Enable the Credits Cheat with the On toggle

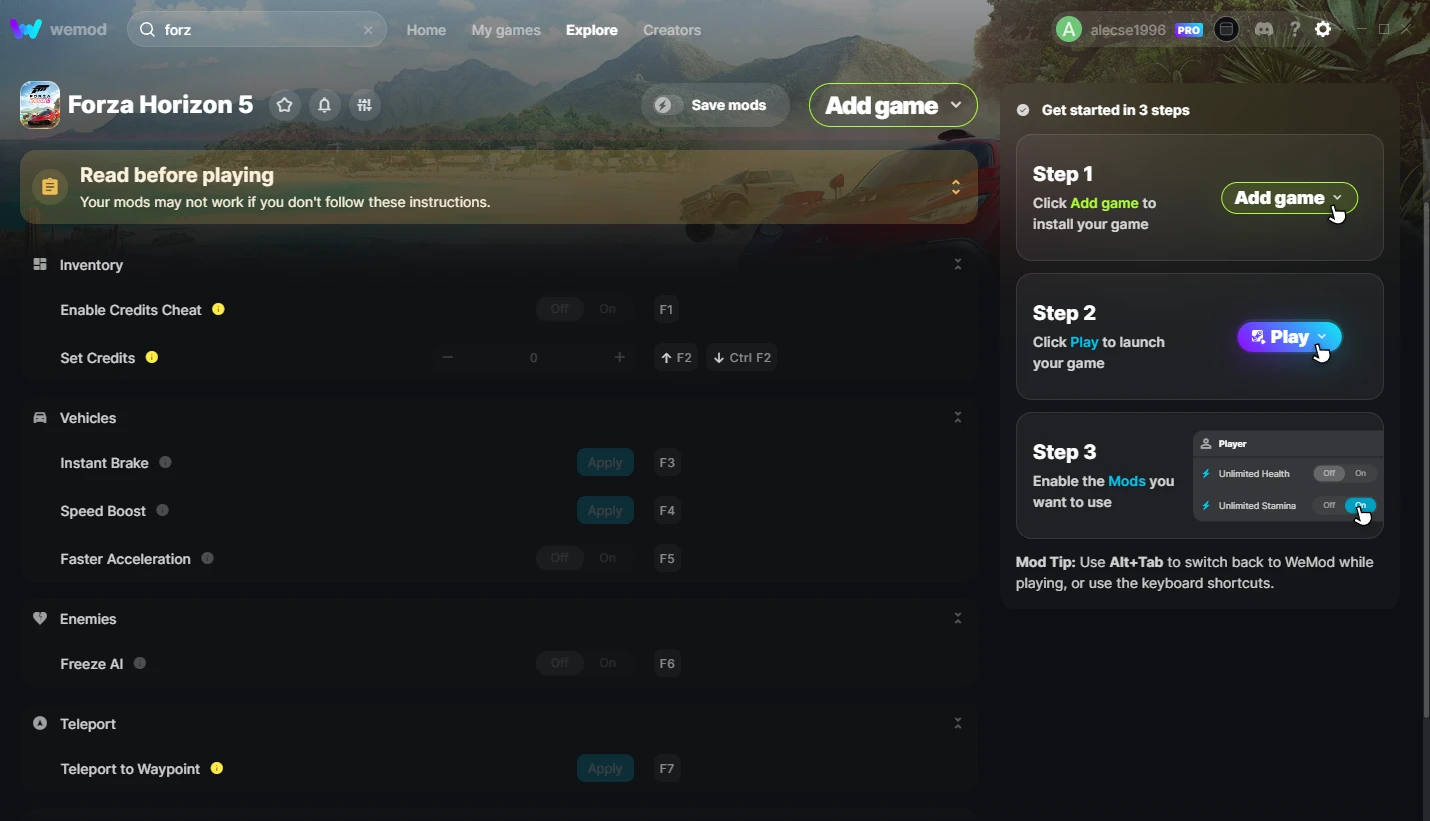608,309
